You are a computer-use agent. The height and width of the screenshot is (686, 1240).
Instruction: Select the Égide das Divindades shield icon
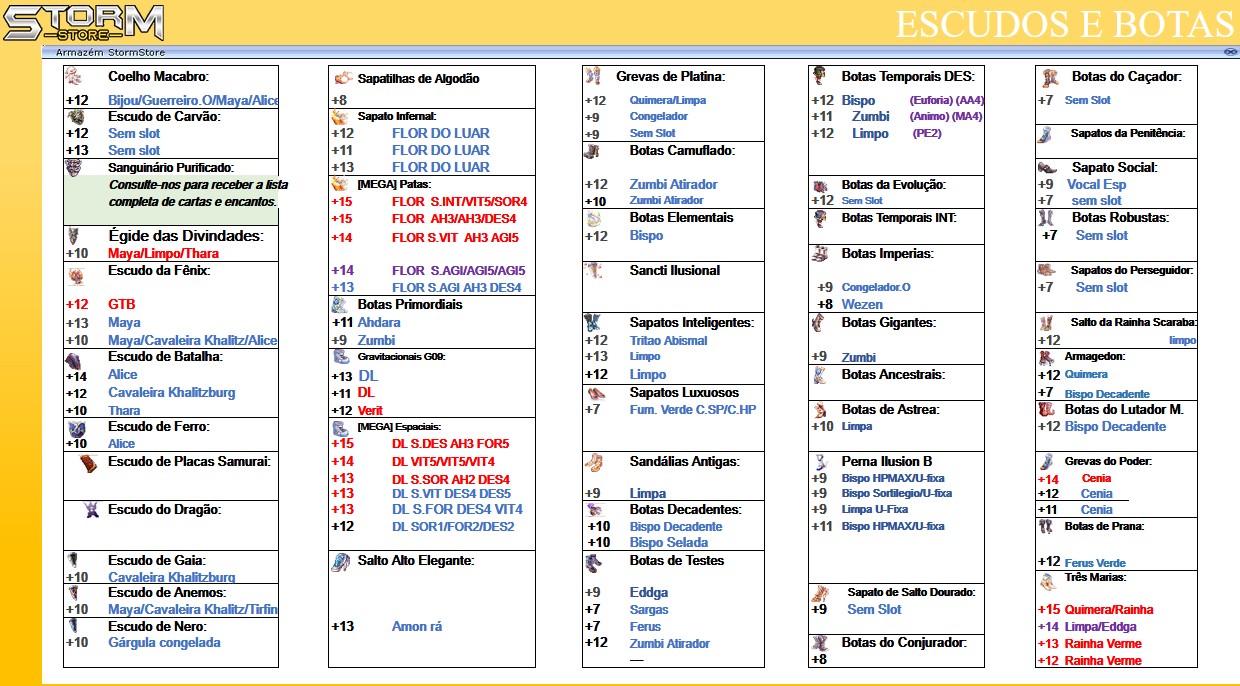coord(75,236)
